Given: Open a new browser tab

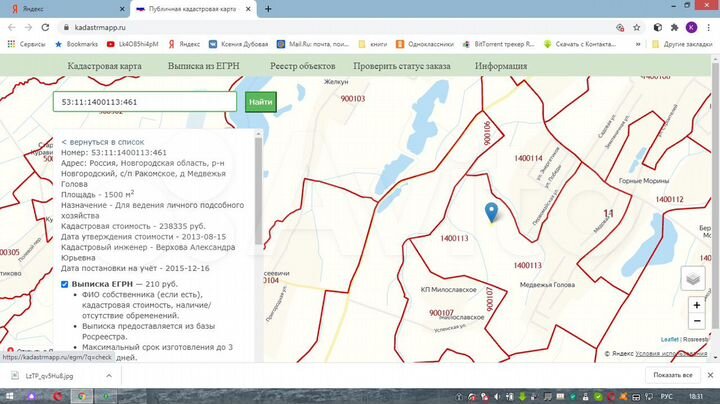Looking at the screenshot, I should (x=268, y=8).
